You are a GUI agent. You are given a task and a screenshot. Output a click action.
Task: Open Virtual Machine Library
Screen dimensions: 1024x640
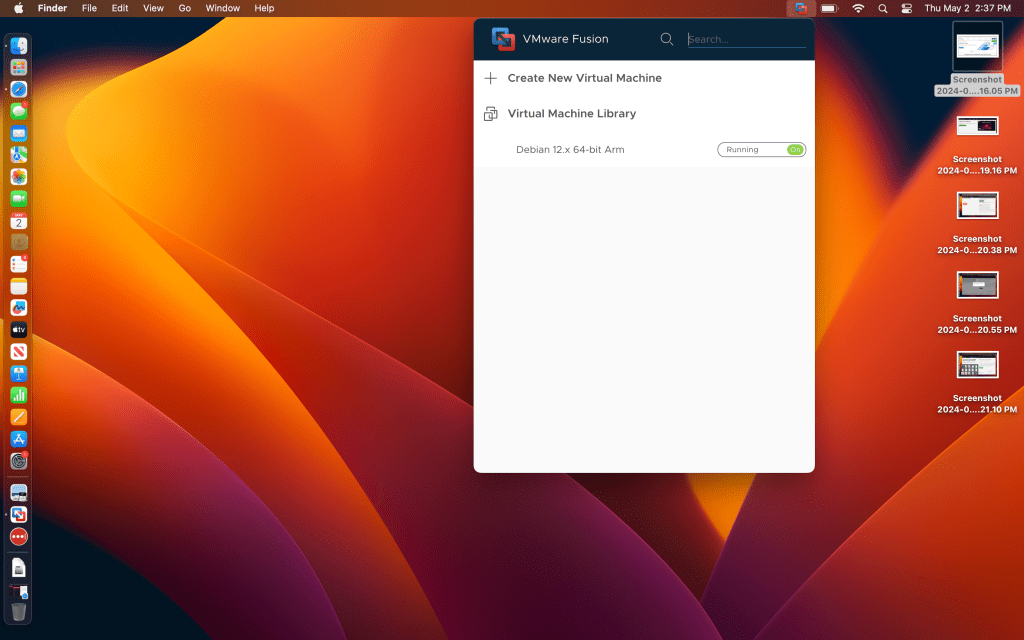tap(571, 114)
